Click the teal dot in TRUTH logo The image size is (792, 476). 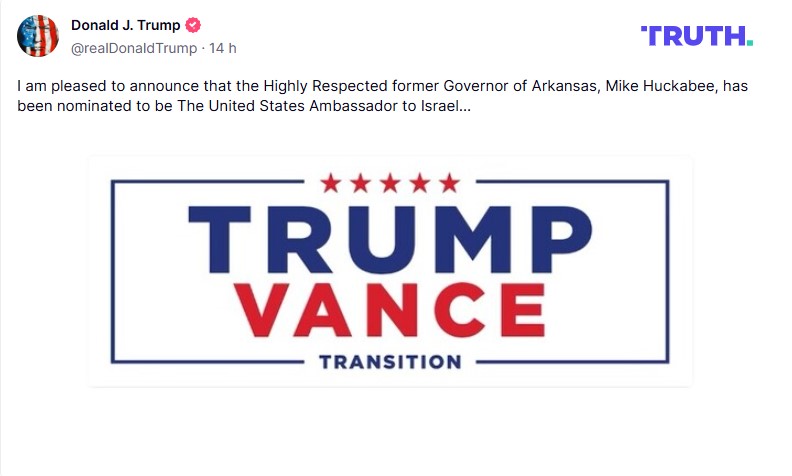[750, 42]
